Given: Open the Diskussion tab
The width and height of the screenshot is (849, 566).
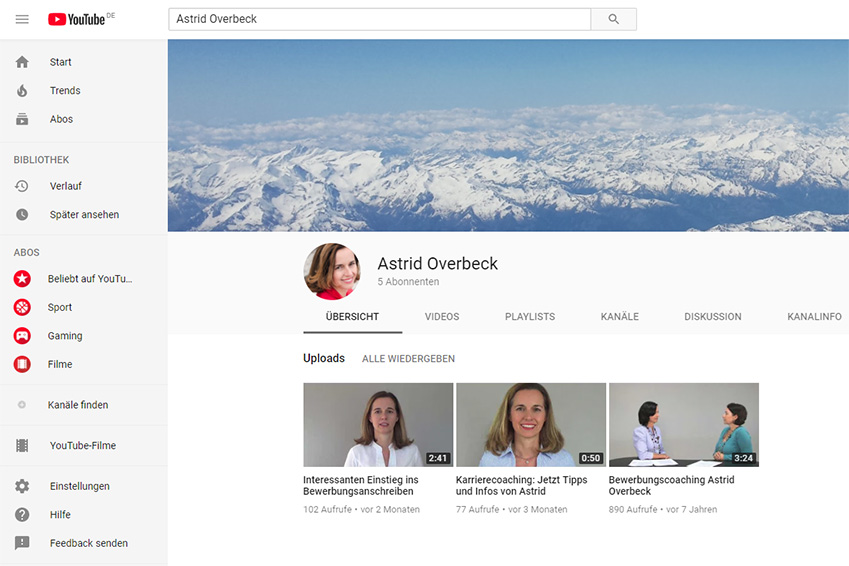Looking at the screenshot, I should tap(713, 317).
